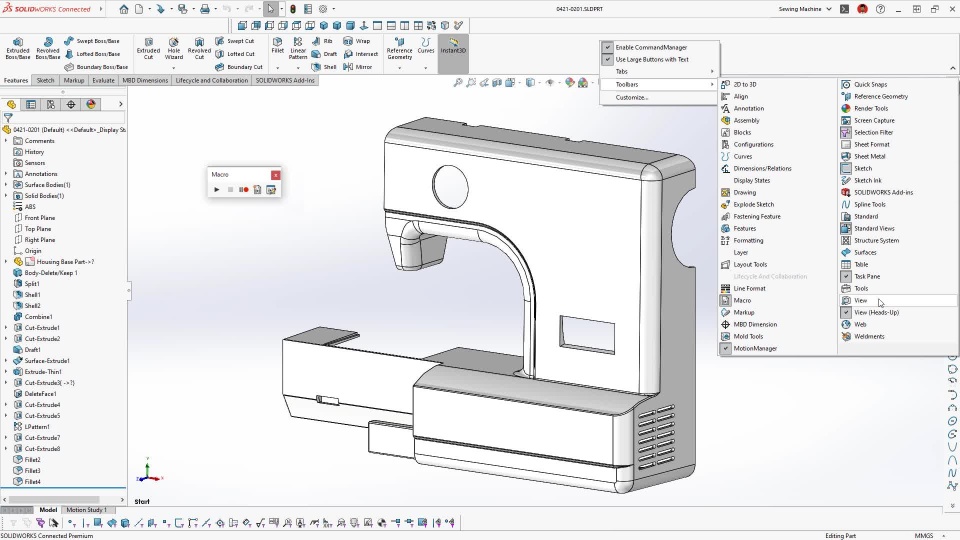
Task: Click the record button in Macro toolbar
Action: (x=244, y=190)
